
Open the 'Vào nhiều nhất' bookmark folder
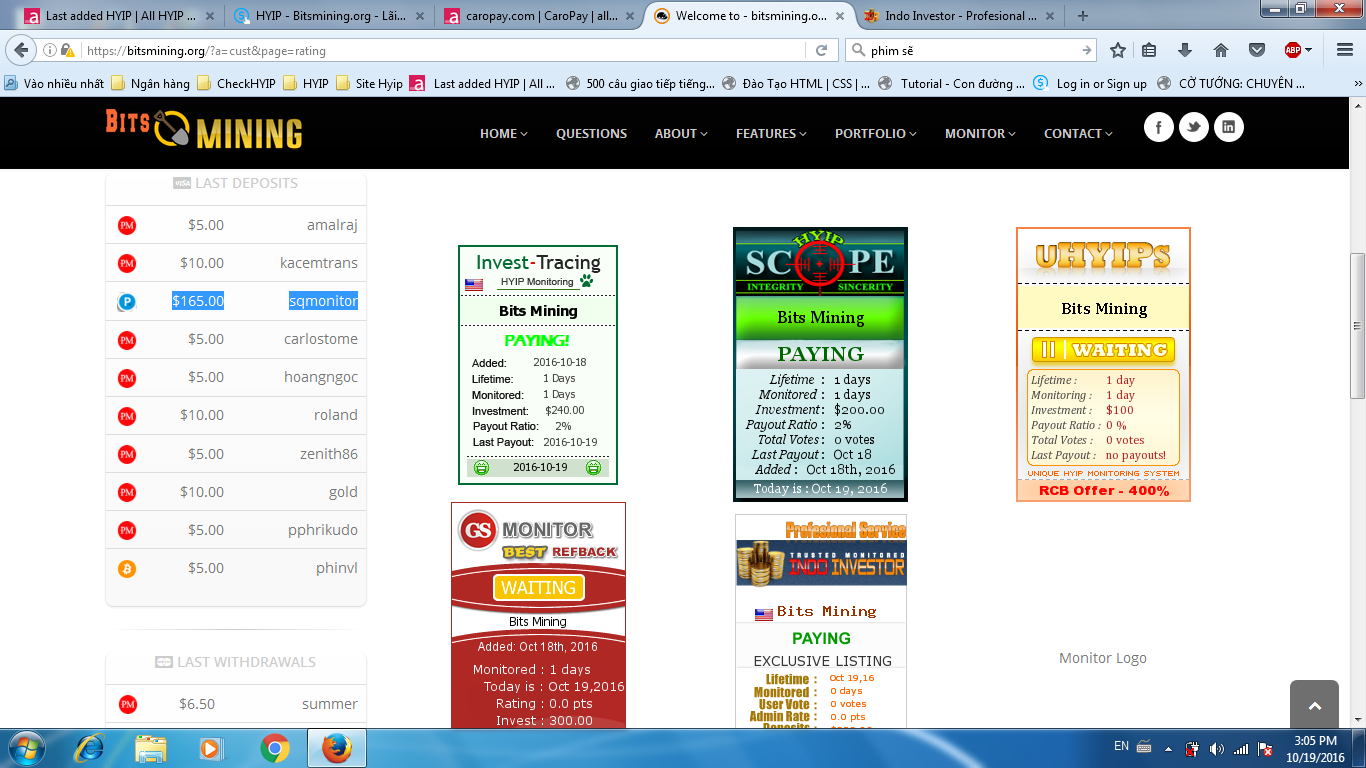[x=54, y=84]
